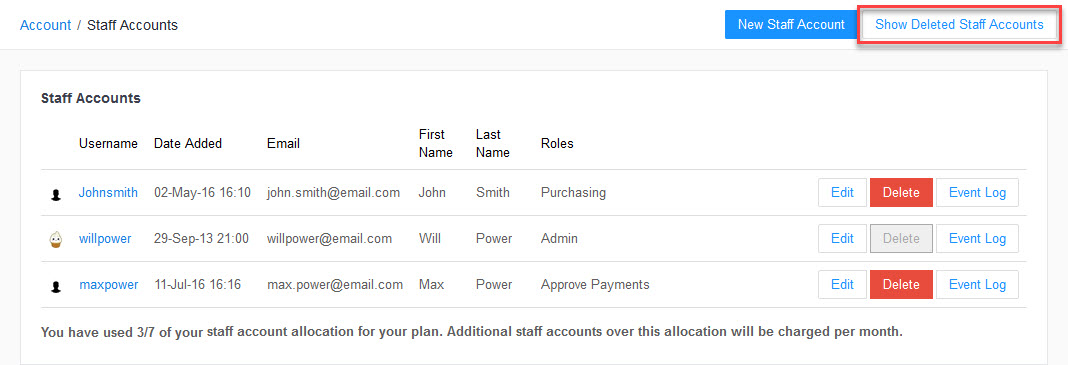View Event Log for Johnsmith
This screenshot has height=365, width=1068.
pyautogui.click(x=977, y=193)
